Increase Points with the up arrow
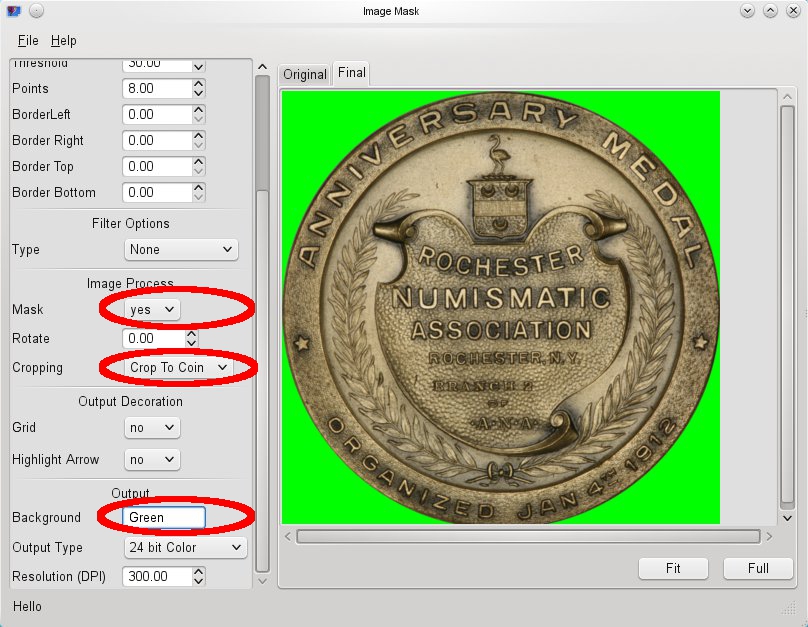Screen dimensions: 808x627 pyautogui.click(x=199, y=83)
